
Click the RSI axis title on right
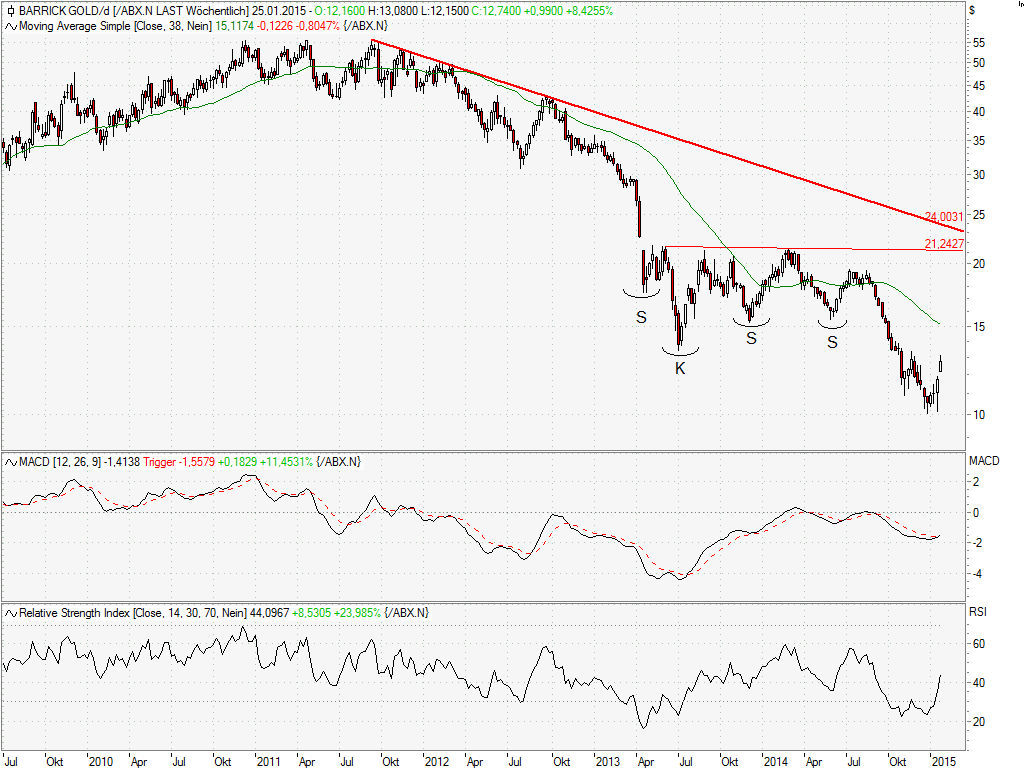[978, 612]
